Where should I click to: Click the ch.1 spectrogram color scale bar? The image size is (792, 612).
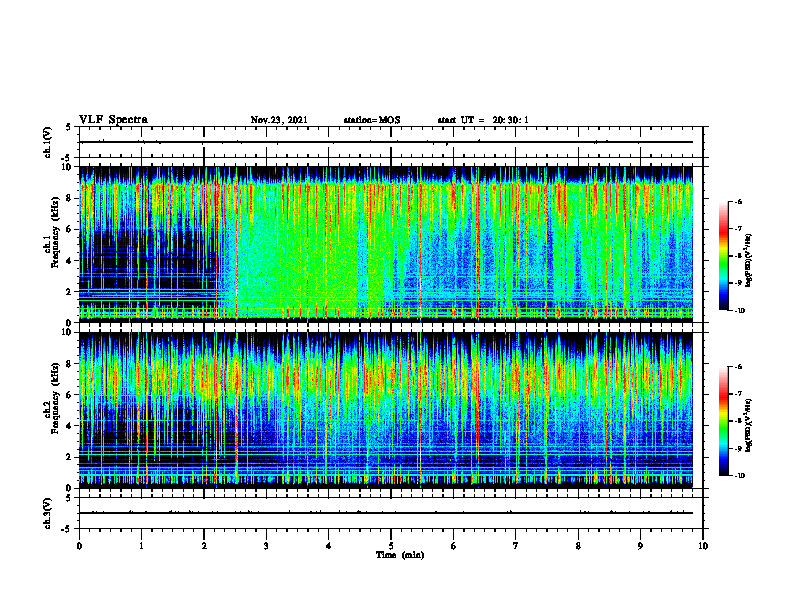click(723, 256)
